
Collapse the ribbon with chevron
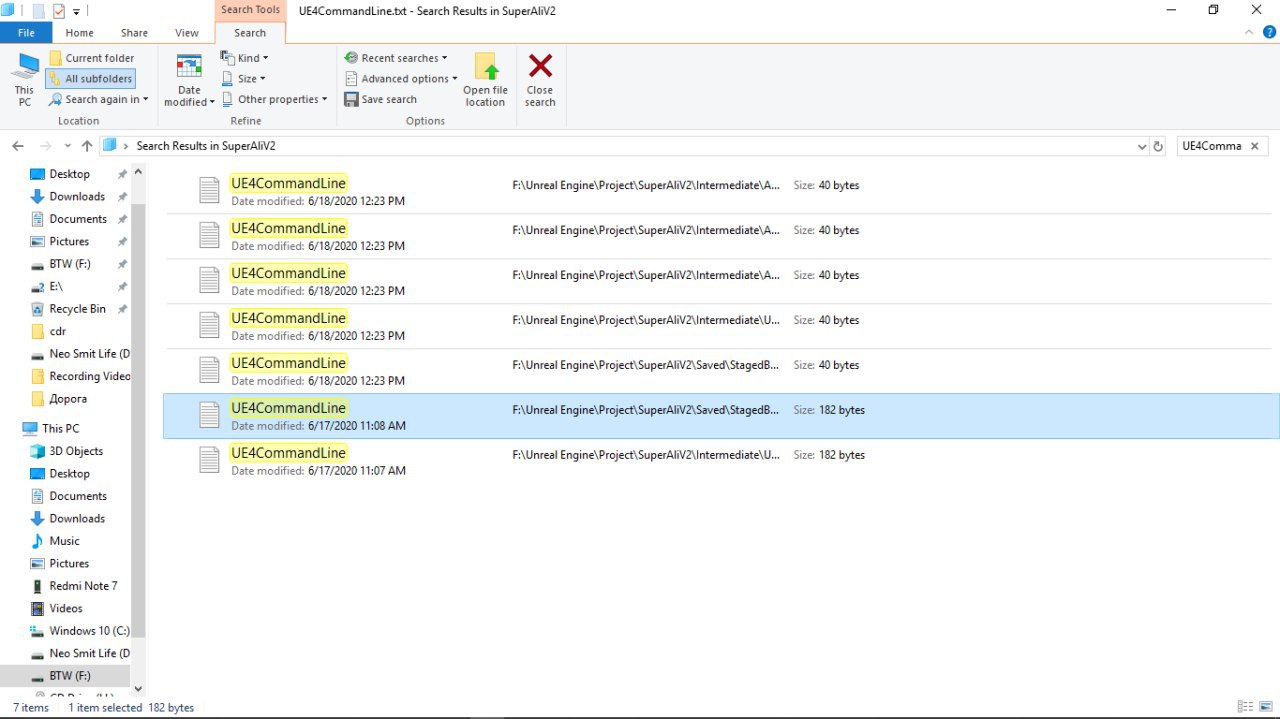(x=1249, y=32)
